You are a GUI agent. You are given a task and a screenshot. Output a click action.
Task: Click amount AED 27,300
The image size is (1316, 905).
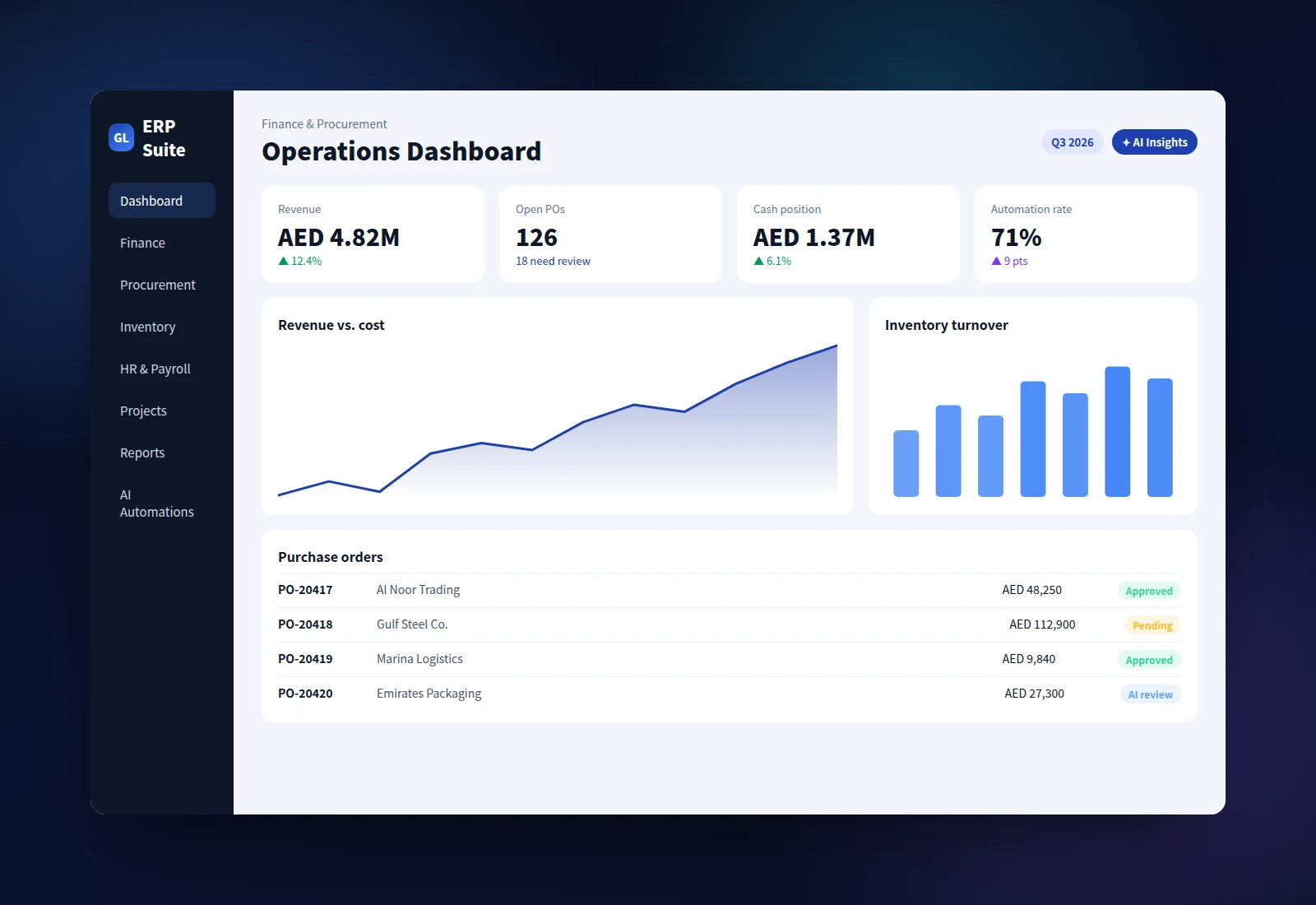[1034, 694]
